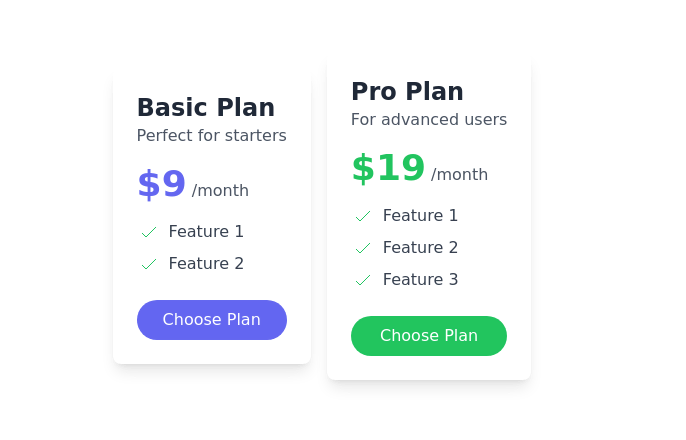The height and width of the screenshot is (440, 686).
Task: Click checkmark icon beside Basic Plan Feature 1
Action: [149, 232]
